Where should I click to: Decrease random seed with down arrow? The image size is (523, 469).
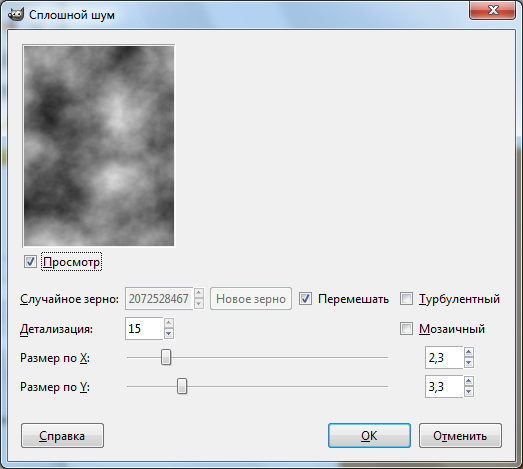199,304
